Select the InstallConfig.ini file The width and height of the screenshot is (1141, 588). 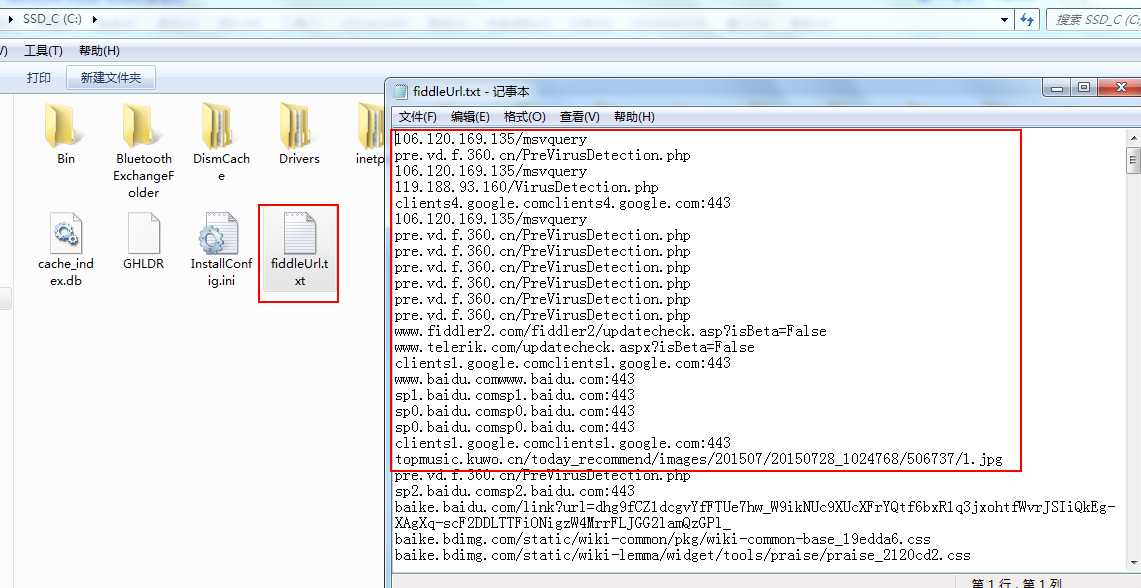221,249
